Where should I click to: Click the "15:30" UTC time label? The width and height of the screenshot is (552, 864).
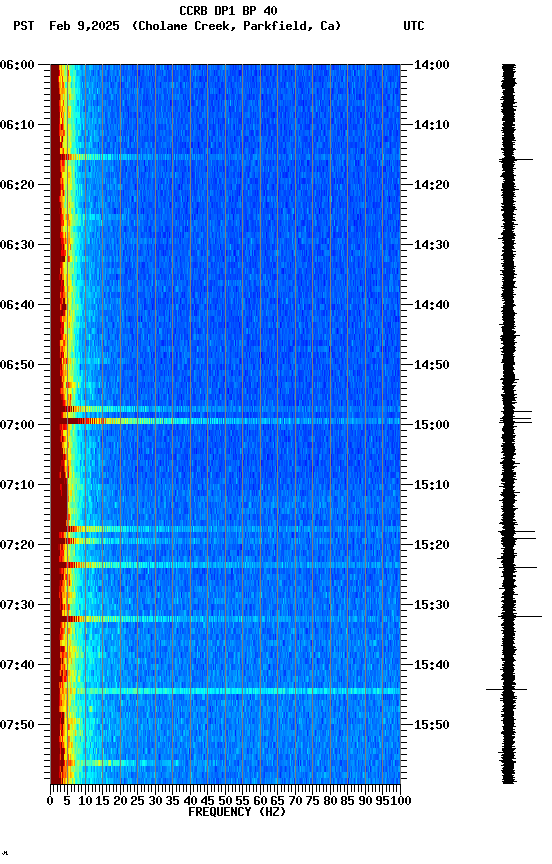coord(432,606)
